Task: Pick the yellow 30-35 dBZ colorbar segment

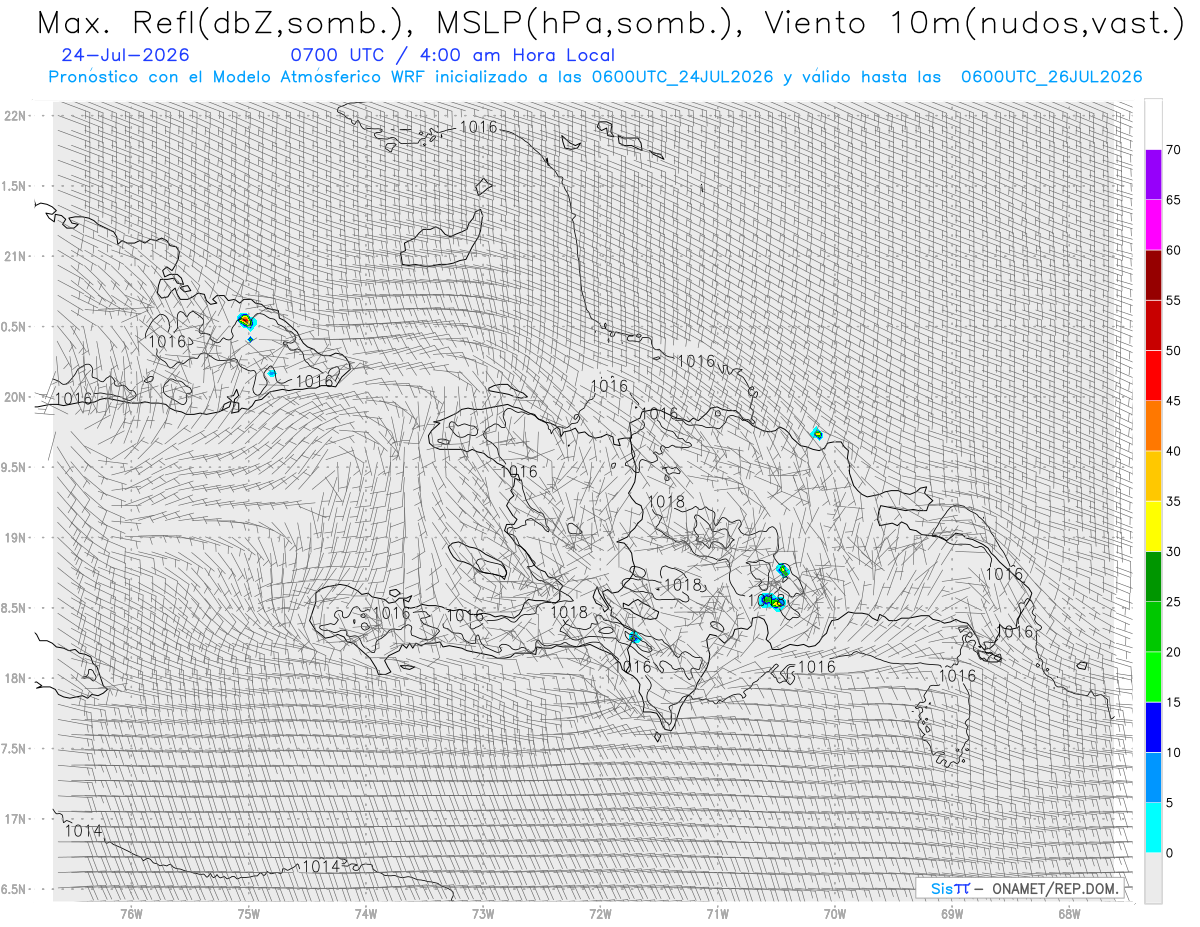Action: pyautogui.click(x=1153, y=527)
